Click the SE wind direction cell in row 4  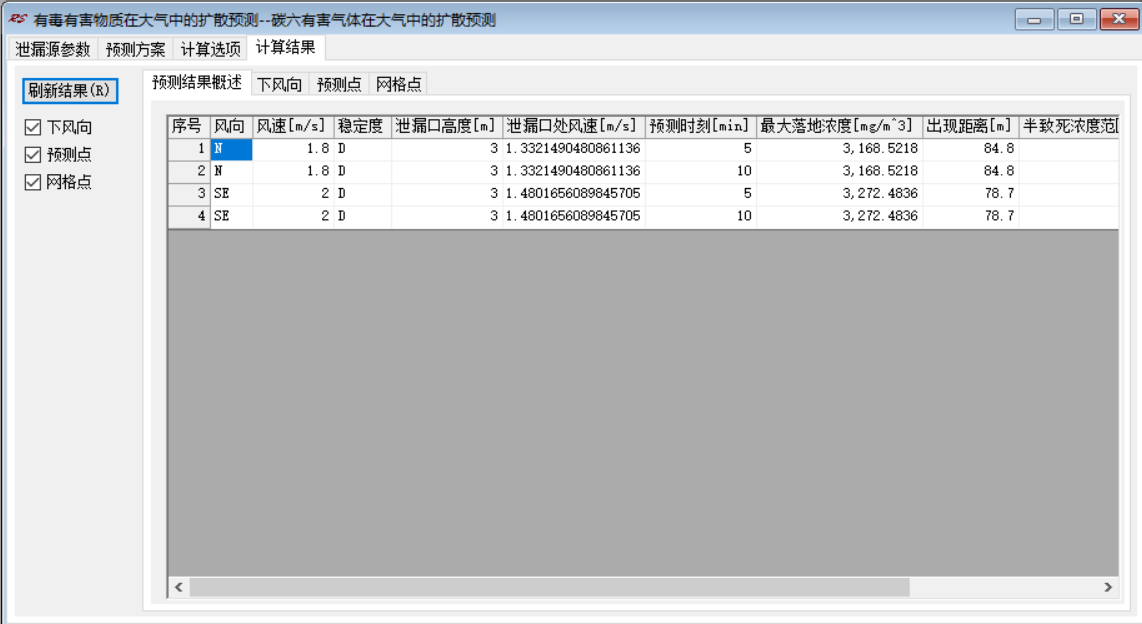[x=231, y=216]
